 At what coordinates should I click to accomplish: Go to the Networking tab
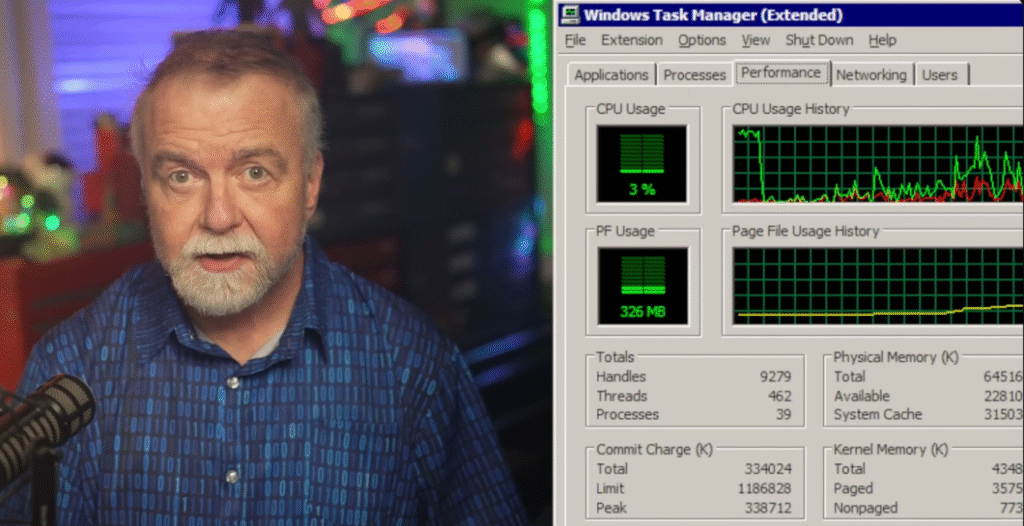tap(871, 75)
